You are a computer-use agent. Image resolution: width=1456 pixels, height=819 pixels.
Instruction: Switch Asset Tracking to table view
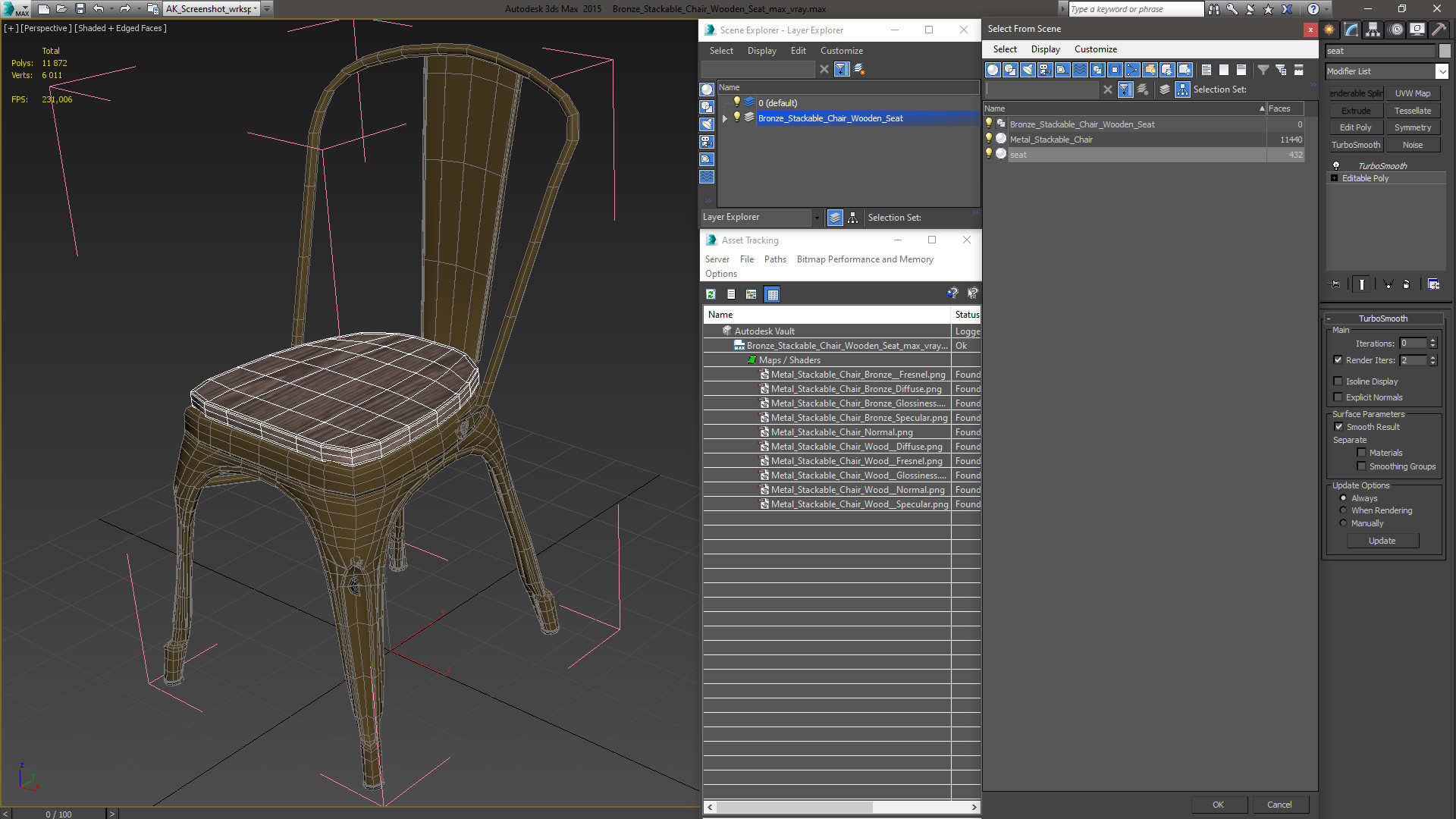[x=772, y=294]
